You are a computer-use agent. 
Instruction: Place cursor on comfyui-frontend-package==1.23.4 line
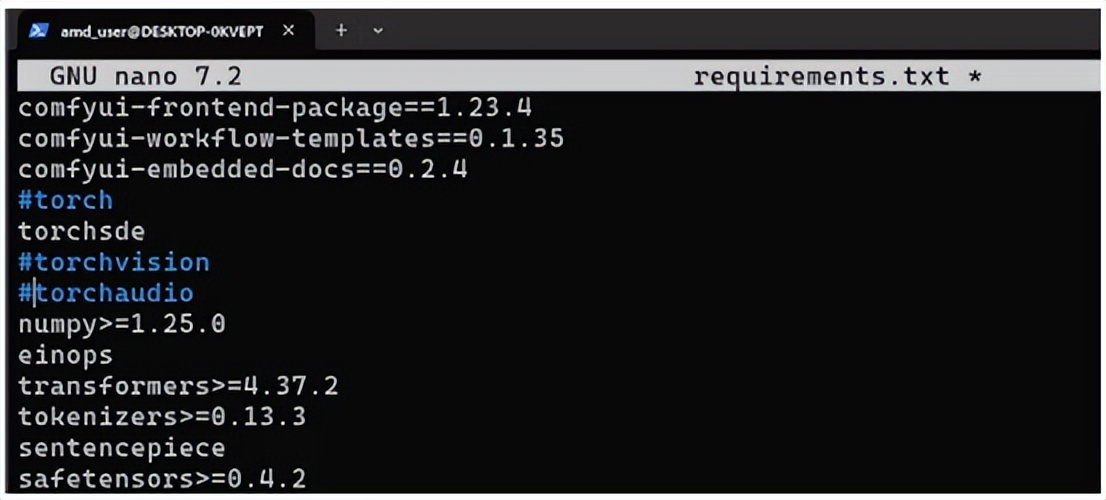point(275,108)
